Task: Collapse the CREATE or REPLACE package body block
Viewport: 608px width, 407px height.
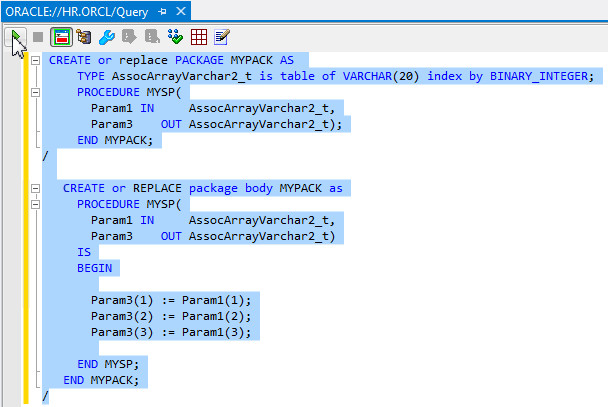Action: pos(35,188)
